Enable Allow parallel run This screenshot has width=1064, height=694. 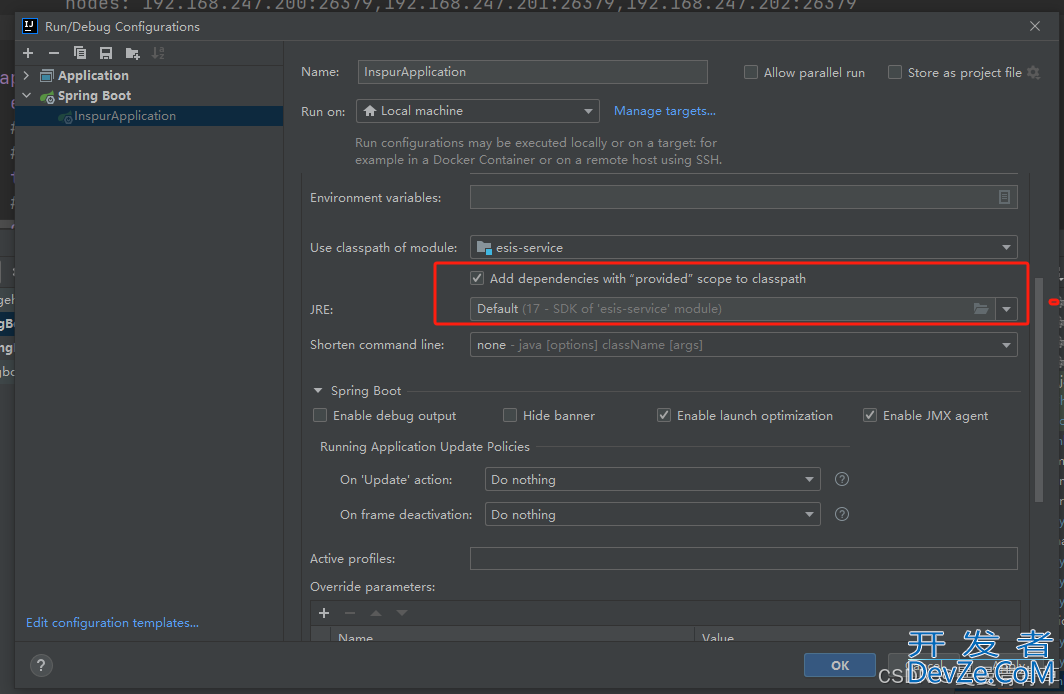pos(750,72)
